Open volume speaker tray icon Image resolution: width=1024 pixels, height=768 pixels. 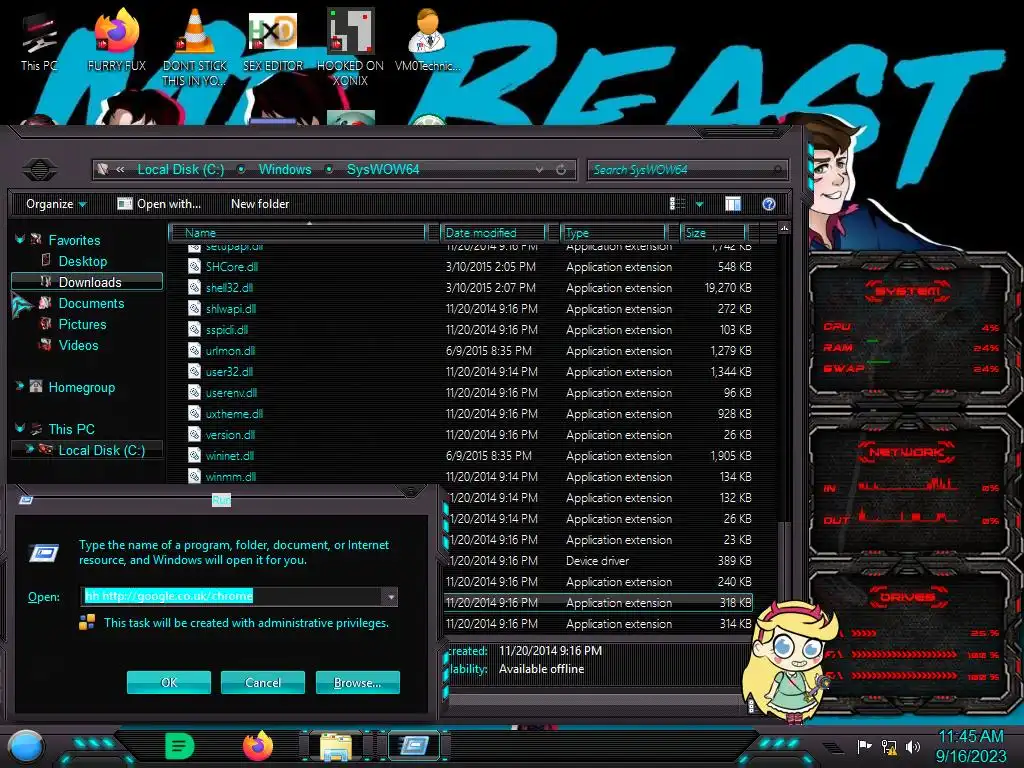913,746
